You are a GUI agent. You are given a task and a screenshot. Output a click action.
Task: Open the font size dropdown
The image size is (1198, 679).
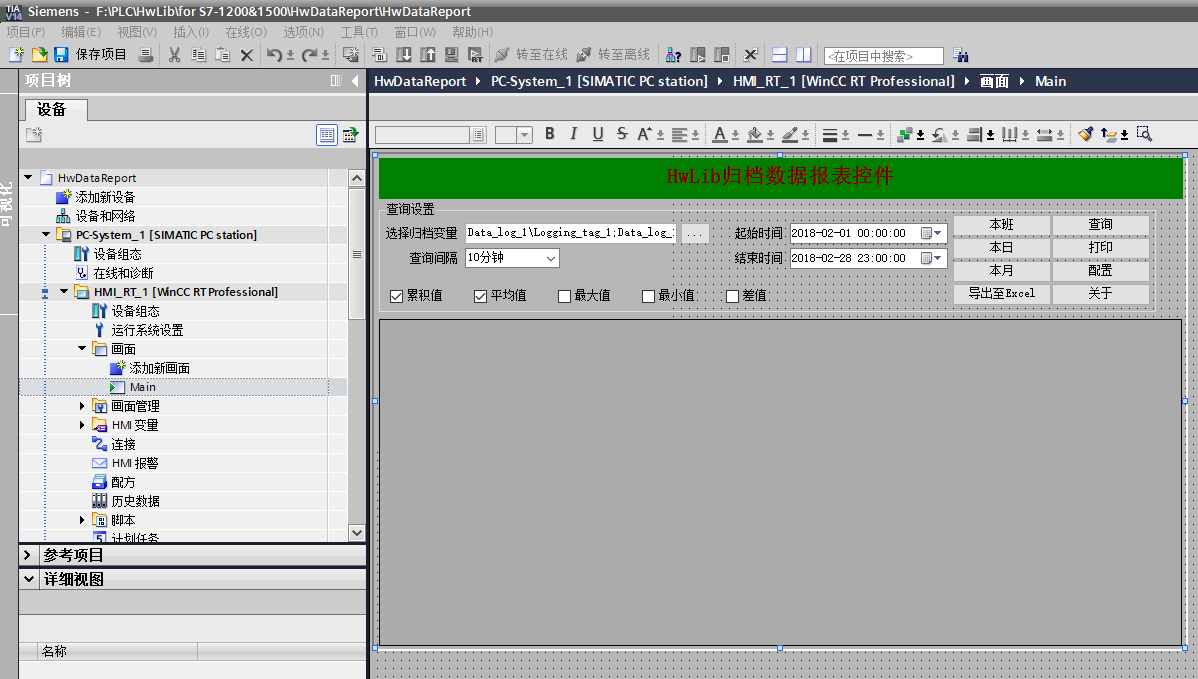[524, 135]
